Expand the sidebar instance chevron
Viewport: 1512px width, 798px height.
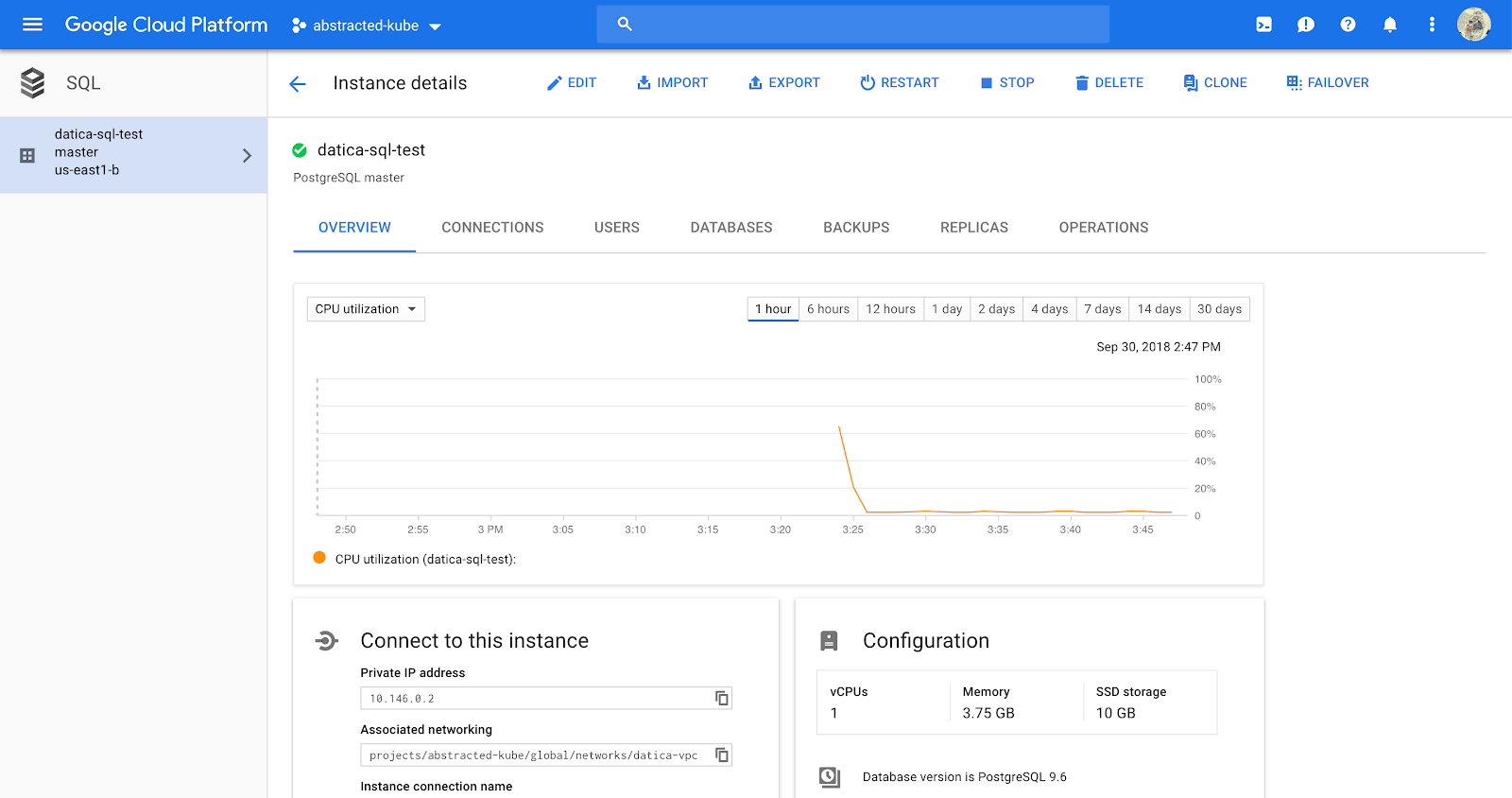click(x=247, y=155)
